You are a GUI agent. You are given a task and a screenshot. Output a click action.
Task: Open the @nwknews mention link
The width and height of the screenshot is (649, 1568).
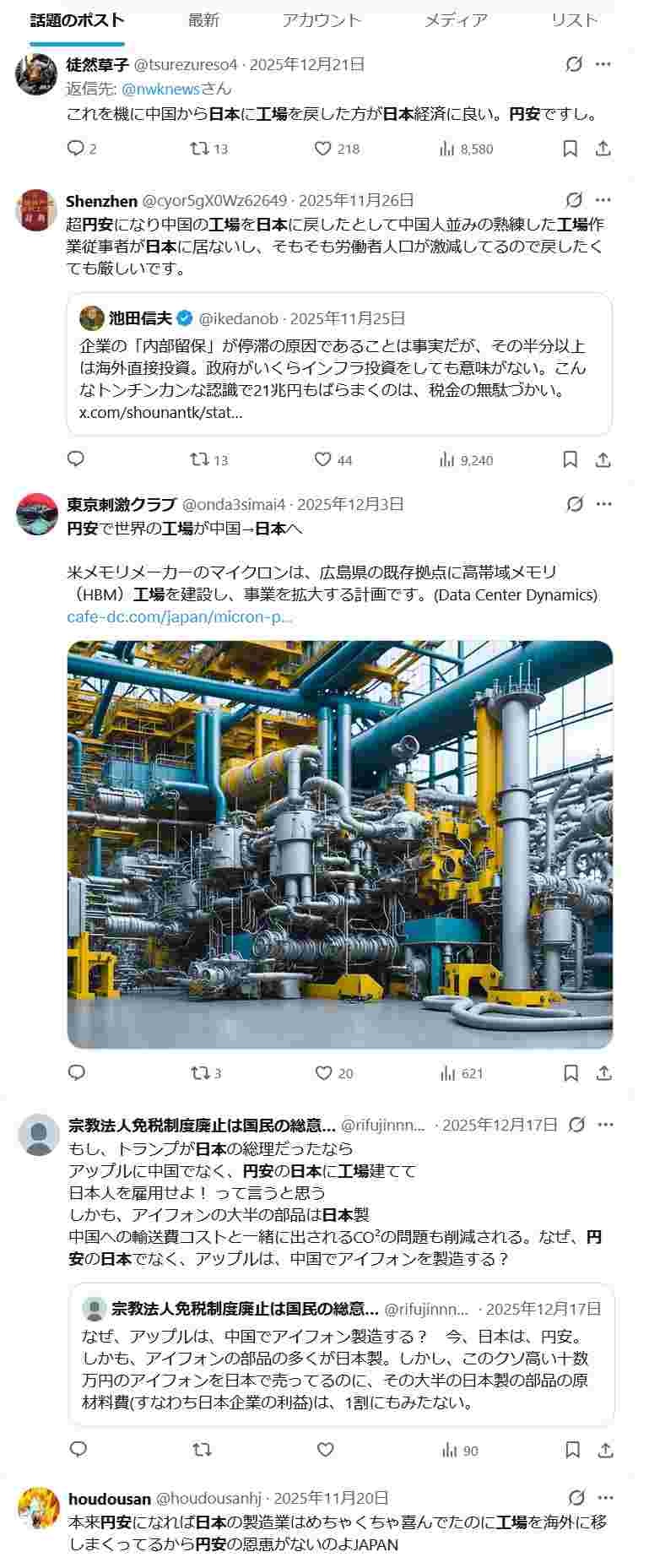click(x=161, y=89)
